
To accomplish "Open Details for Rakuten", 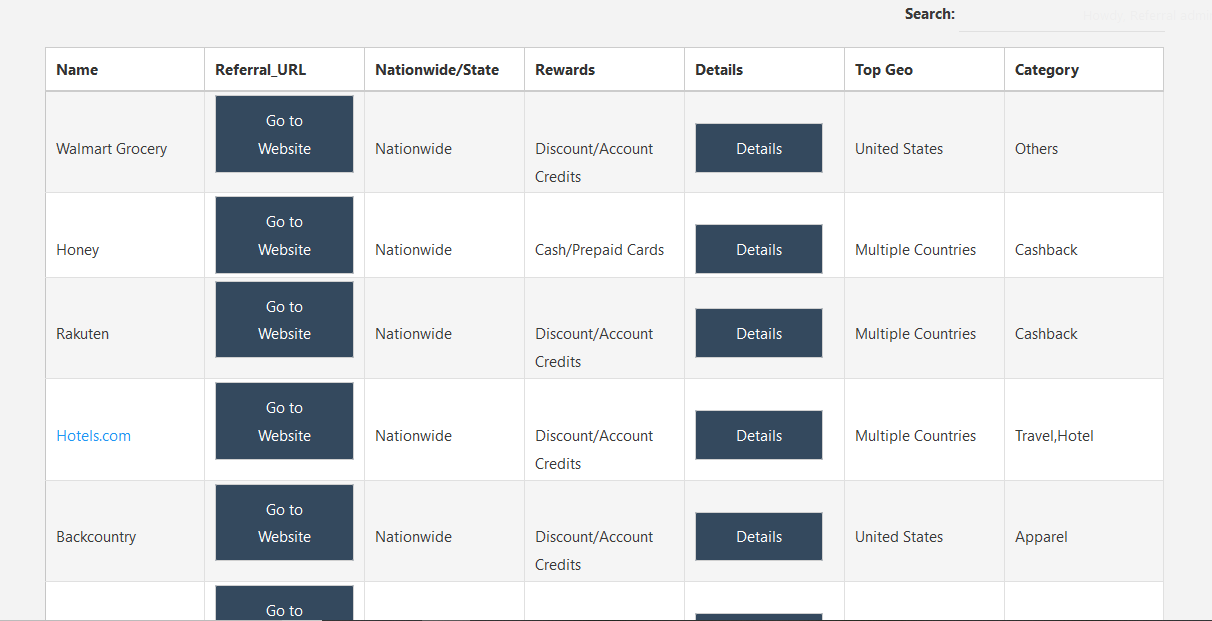I will coord(759,333).
